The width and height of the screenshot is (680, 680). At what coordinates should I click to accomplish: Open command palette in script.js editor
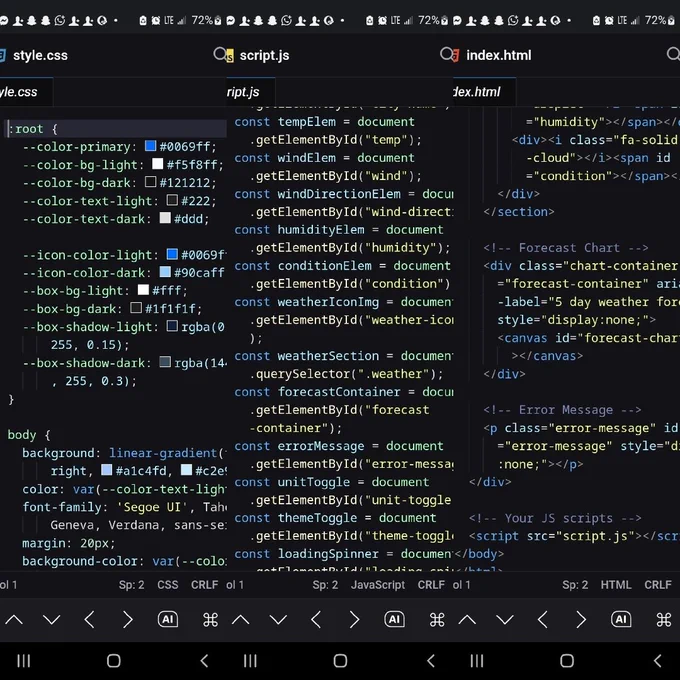437,620
